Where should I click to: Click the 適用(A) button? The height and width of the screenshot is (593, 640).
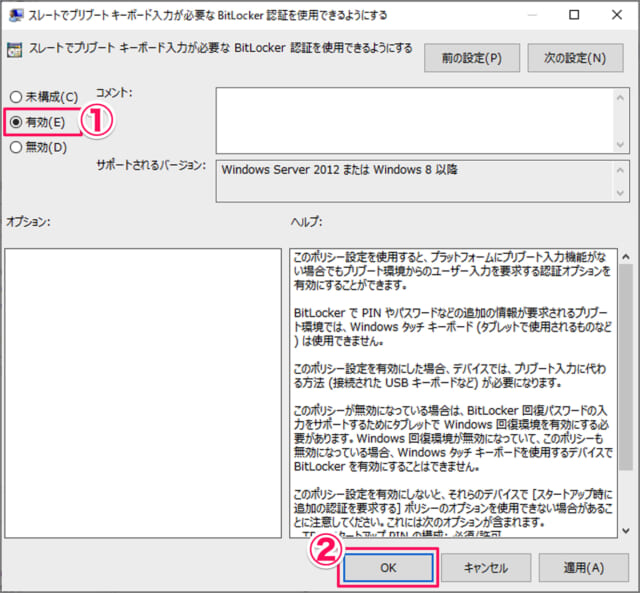[x=583, y=568]
